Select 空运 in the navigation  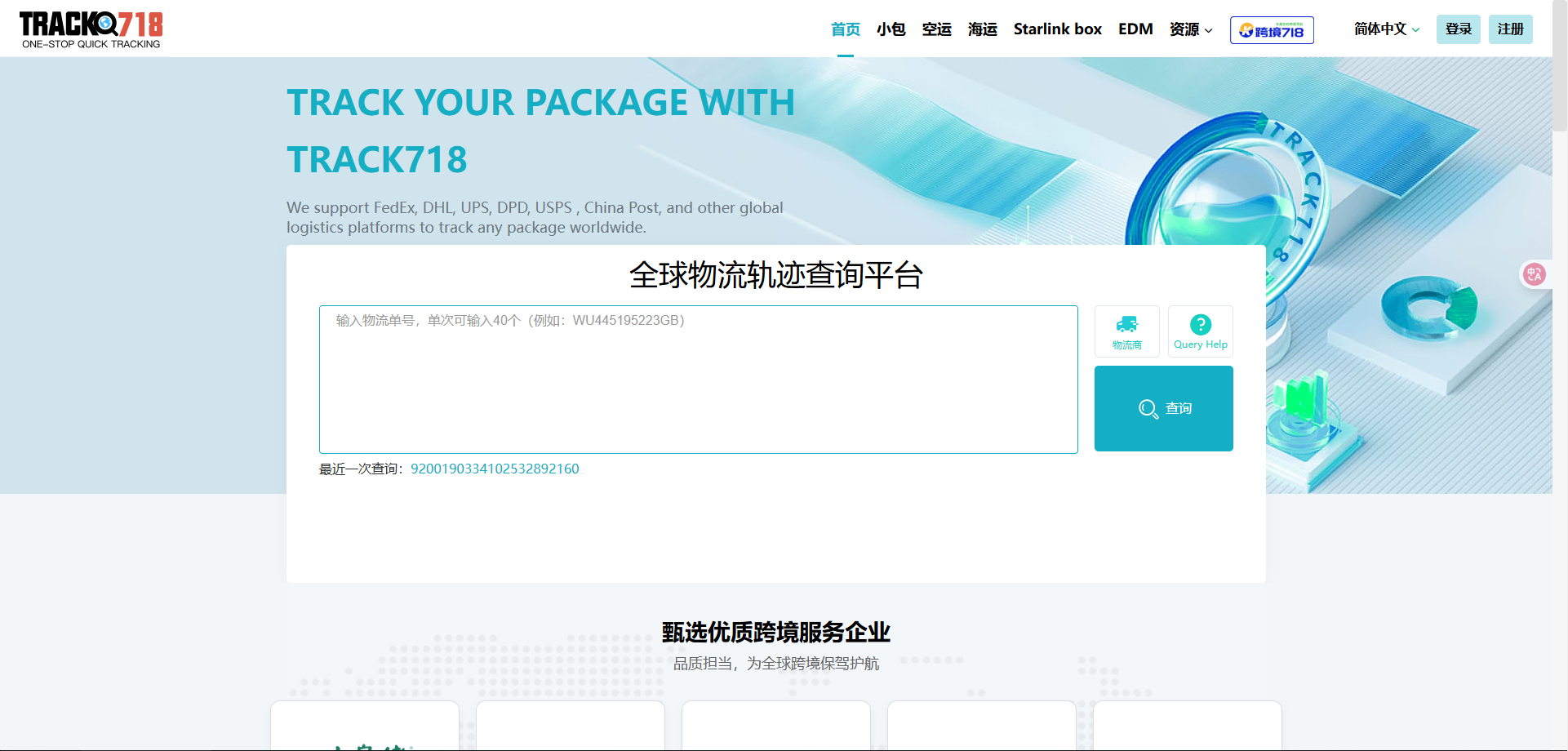pos(936,29)
